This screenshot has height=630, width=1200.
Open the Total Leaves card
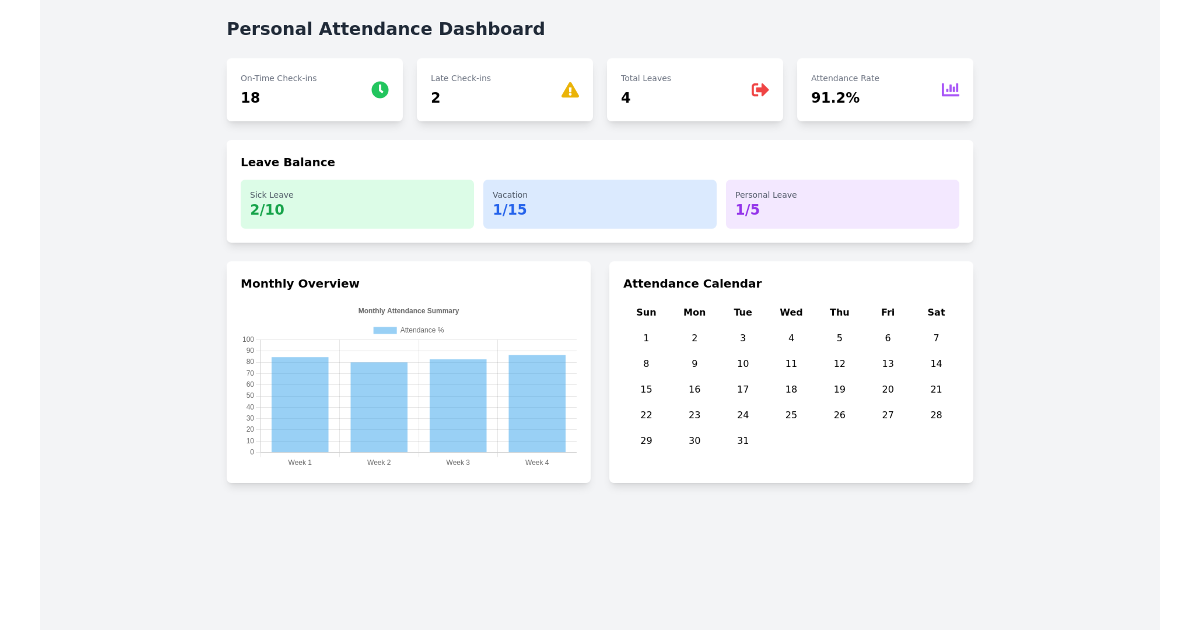pyautogui.click(x=694, y=89)
